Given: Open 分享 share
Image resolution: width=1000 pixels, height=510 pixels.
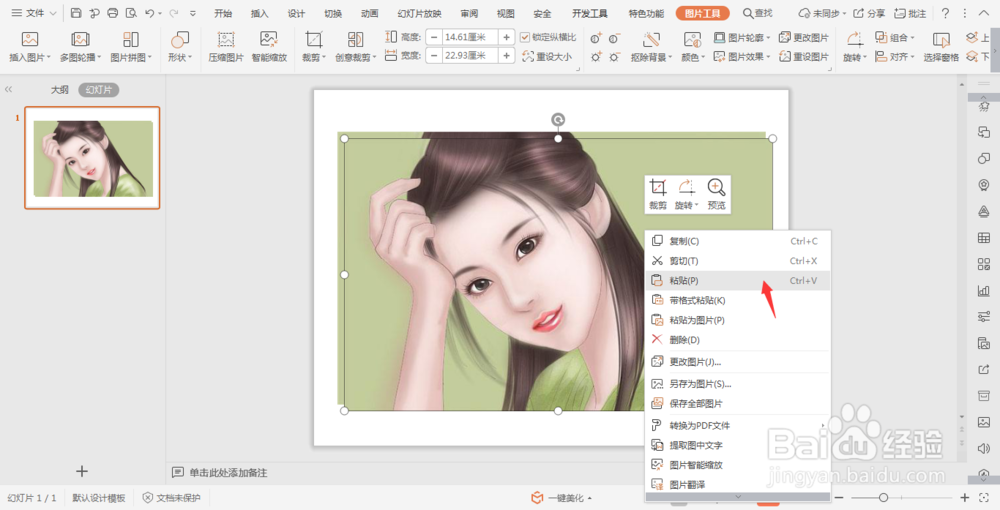Looking at the screenshot, I should 869,13.
